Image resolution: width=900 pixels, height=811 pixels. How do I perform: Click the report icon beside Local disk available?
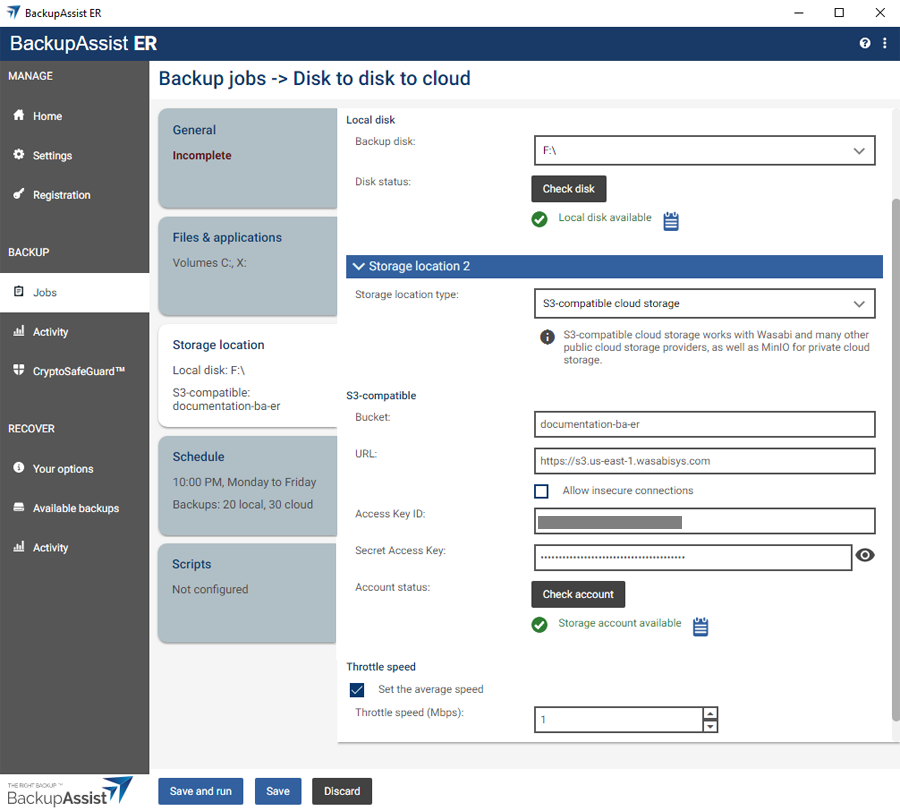pos(671,221)
